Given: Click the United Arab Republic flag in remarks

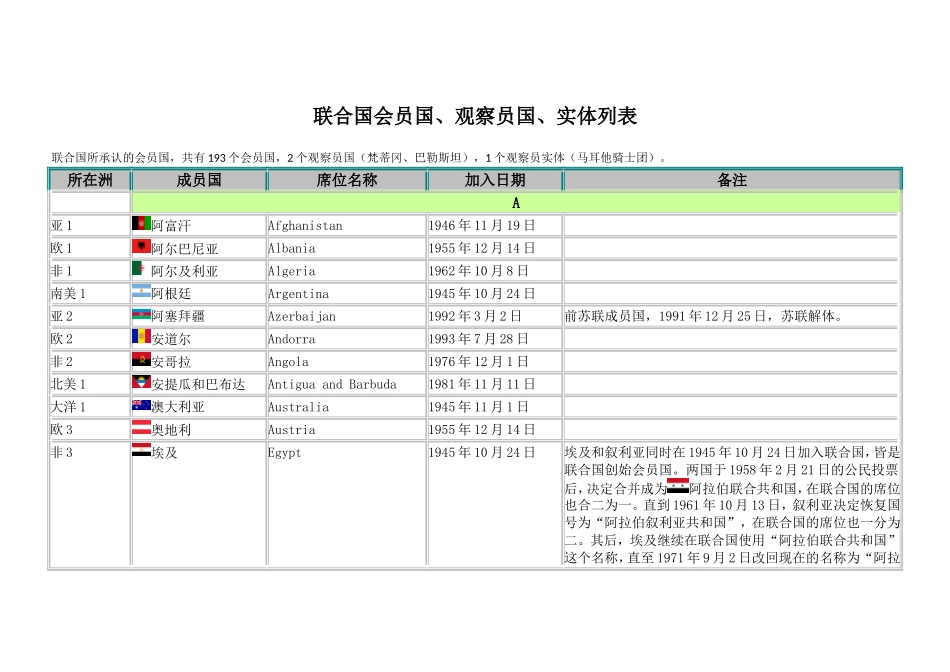Looking at the screenshot, I should 678,486.
